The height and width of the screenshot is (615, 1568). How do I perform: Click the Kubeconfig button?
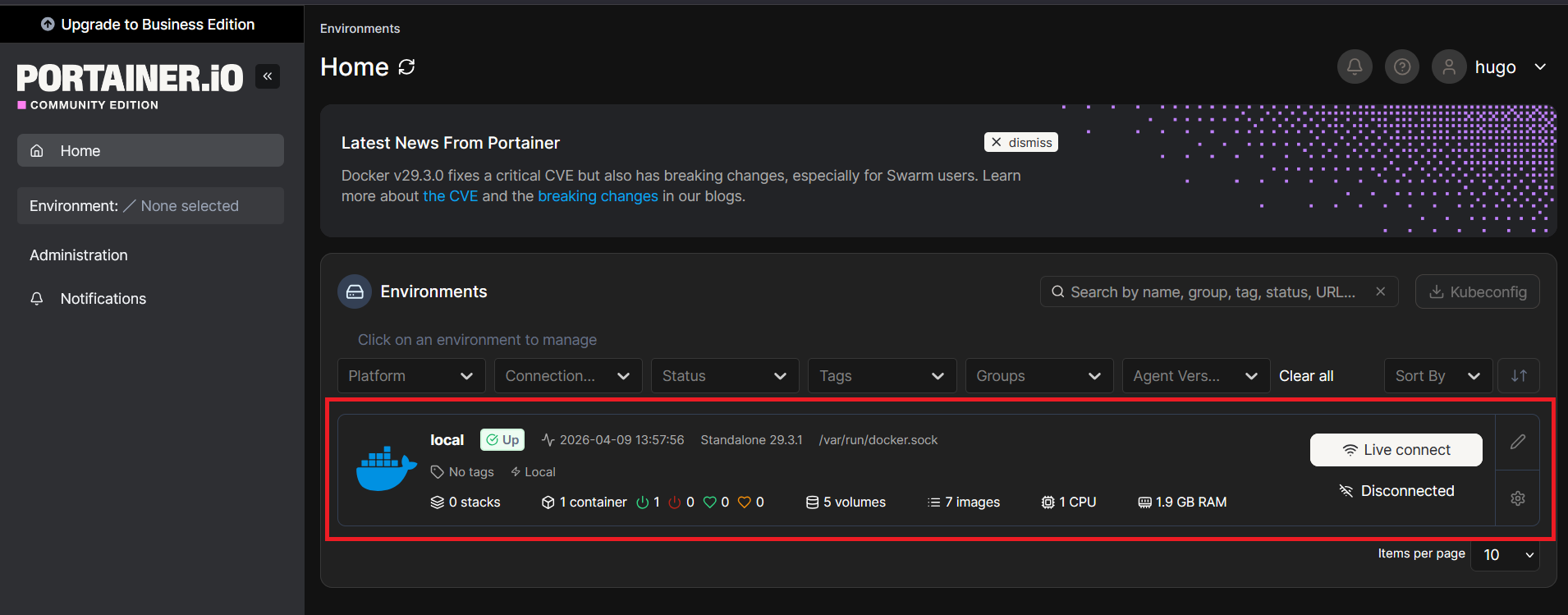tap(1478, 291)
